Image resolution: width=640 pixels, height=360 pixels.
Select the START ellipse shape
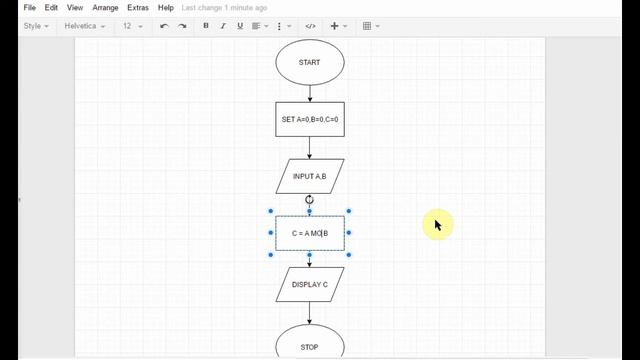310,62
